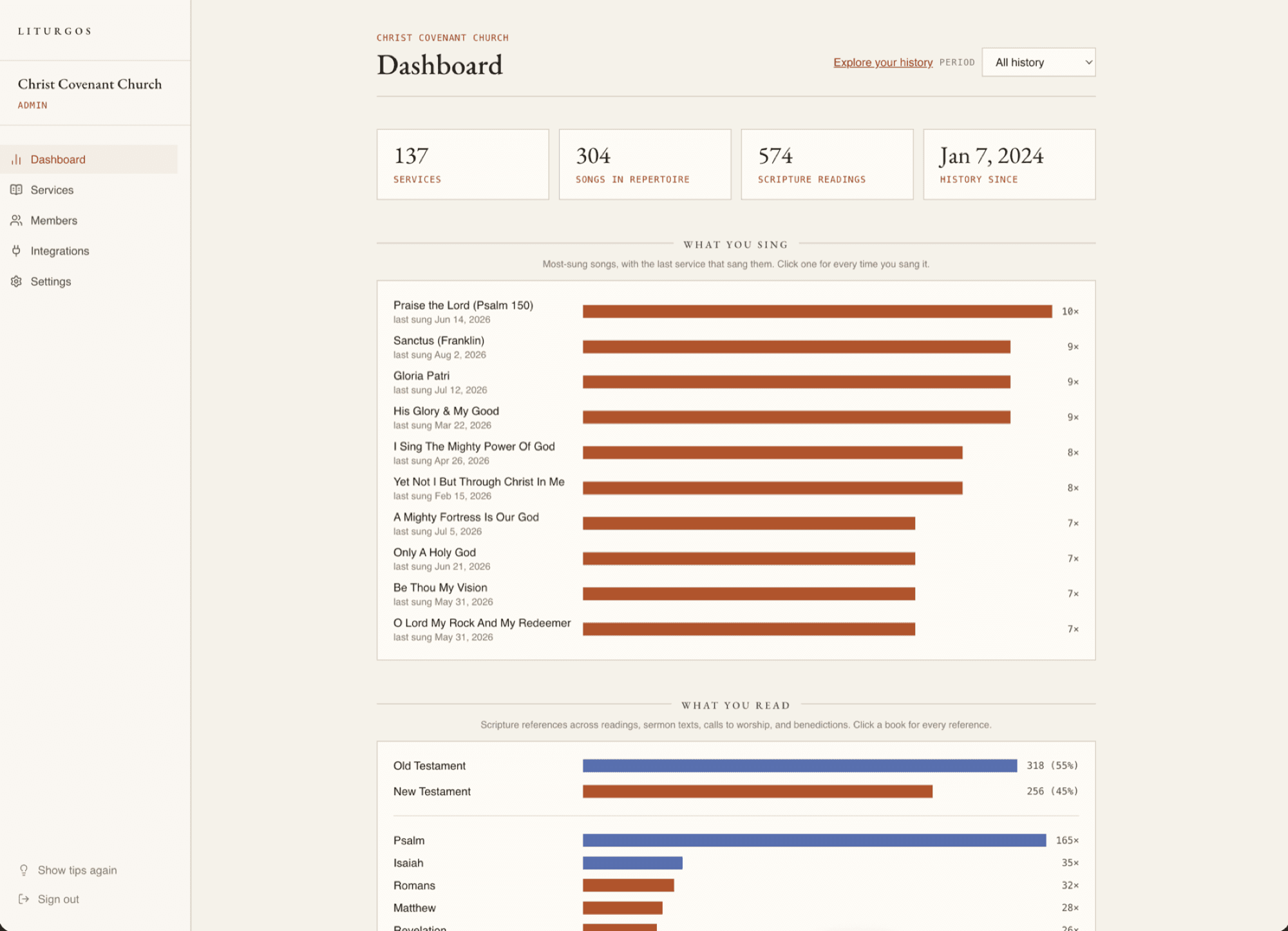The image size is (1288, 931).
Task: Open the Integrations page
Action: [89, 251]
